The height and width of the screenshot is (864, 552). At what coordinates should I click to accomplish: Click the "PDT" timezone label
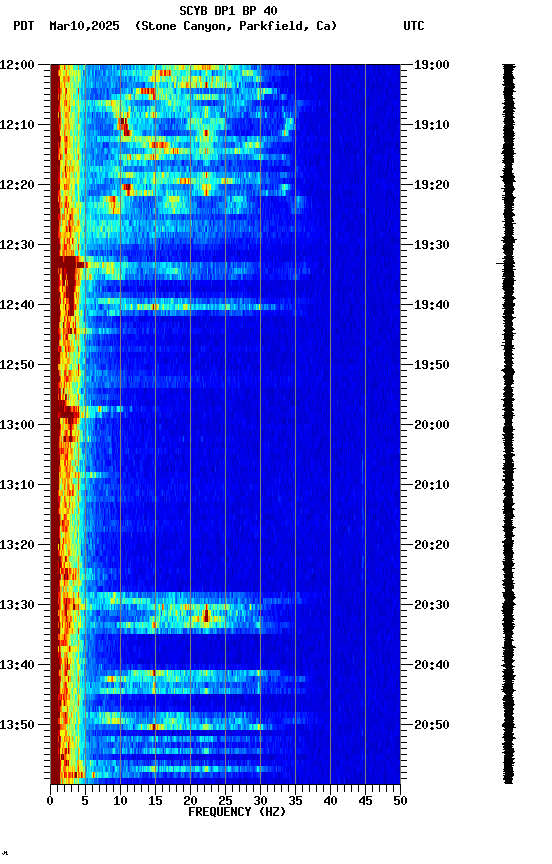(24, 26)
